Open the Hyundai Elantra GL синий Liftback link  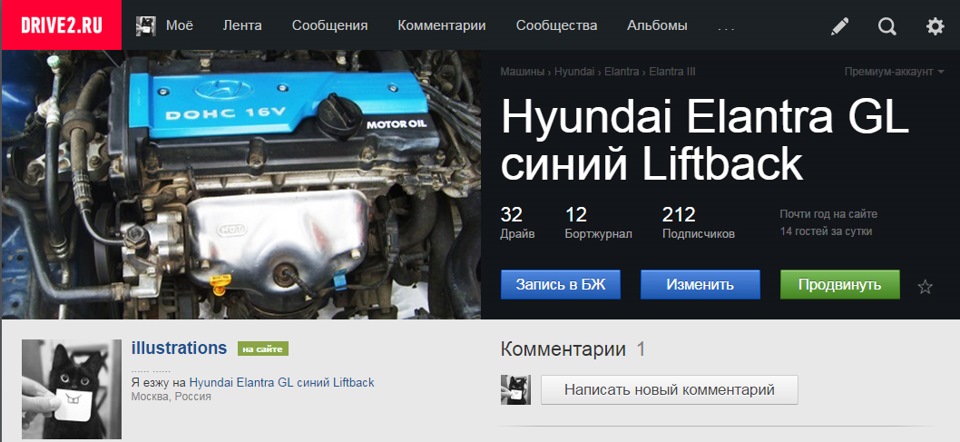pyautogui.click(x=282, y=383)
